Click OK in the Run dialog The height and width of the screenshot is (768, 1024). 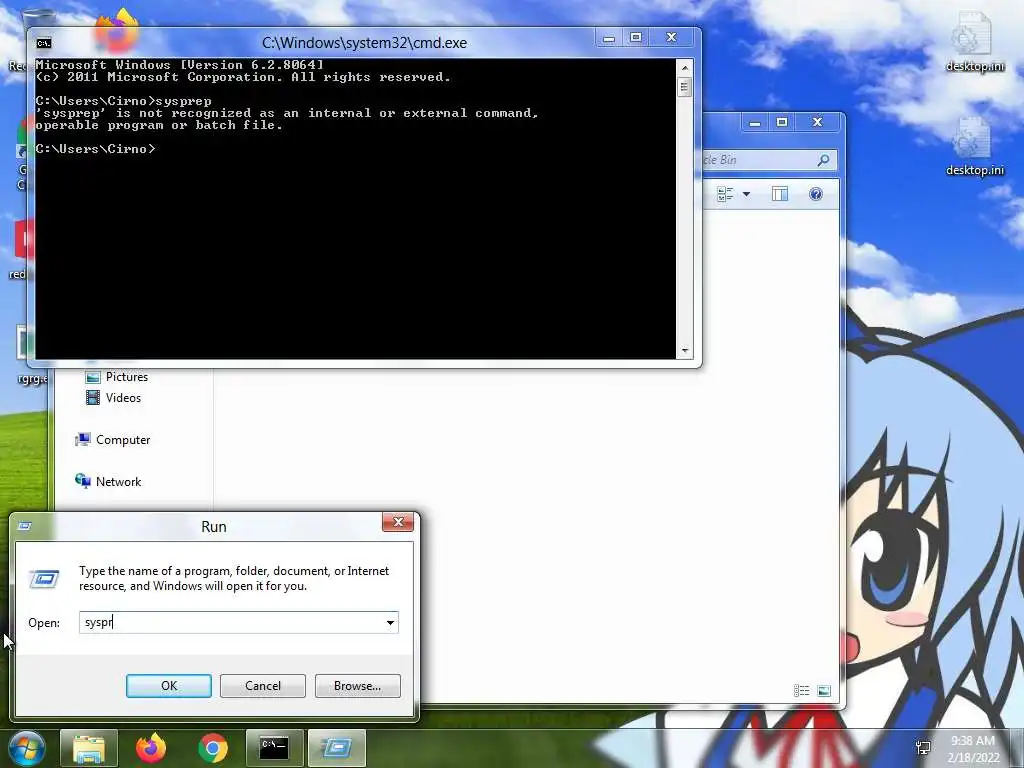pyautogui.click(x=168, y=686)
